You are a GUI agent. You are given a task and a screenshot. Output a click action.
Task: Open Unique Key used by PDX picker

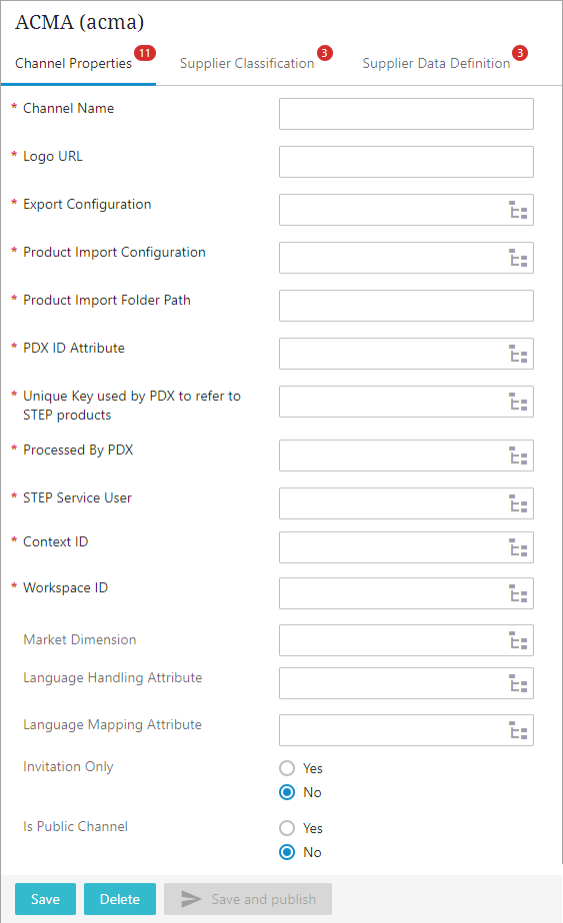tap(518, 401)
